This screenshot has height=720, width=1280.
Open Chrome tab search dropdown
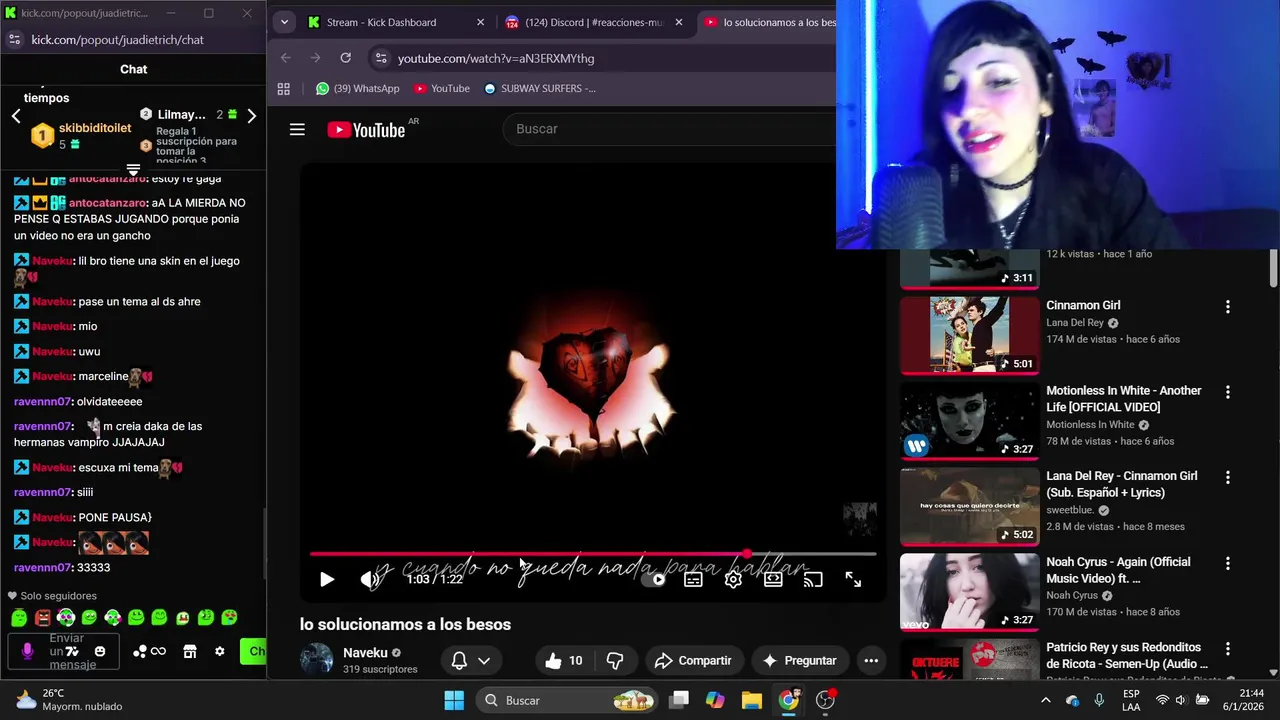tap(284, 22)
